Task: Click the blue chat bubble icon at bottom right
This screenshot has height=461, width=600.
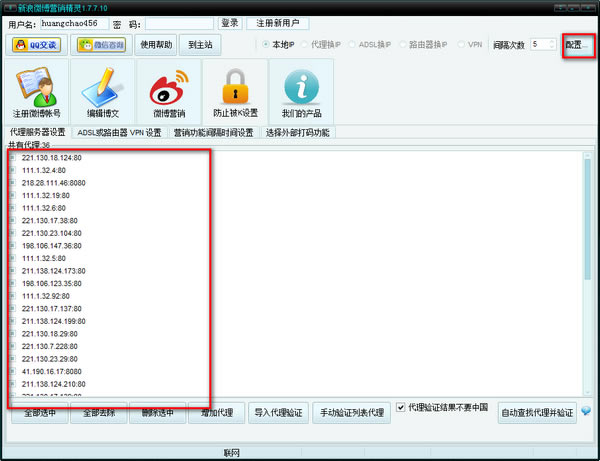Action: [586, 411]
